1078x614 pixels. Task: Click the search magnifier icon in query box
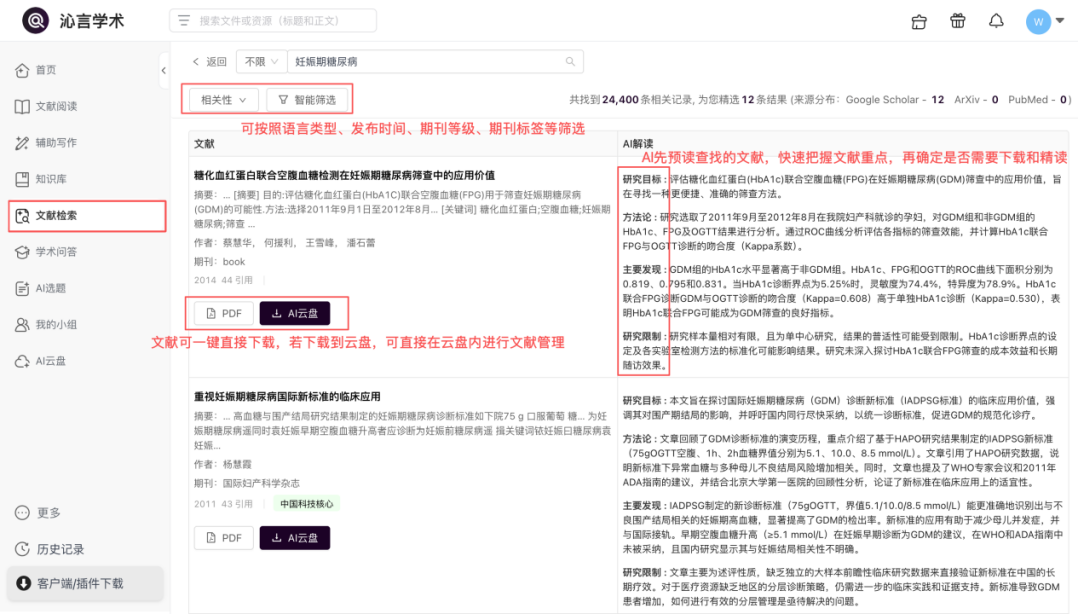pos(571,62)
